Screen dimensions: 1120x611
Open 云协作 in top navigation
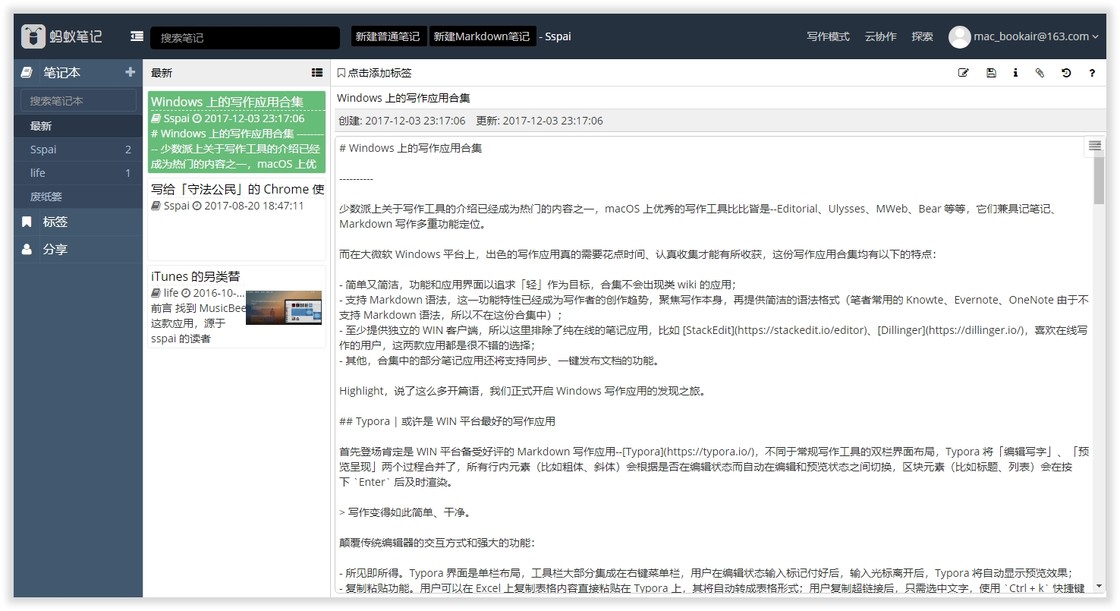pos(880,36)
